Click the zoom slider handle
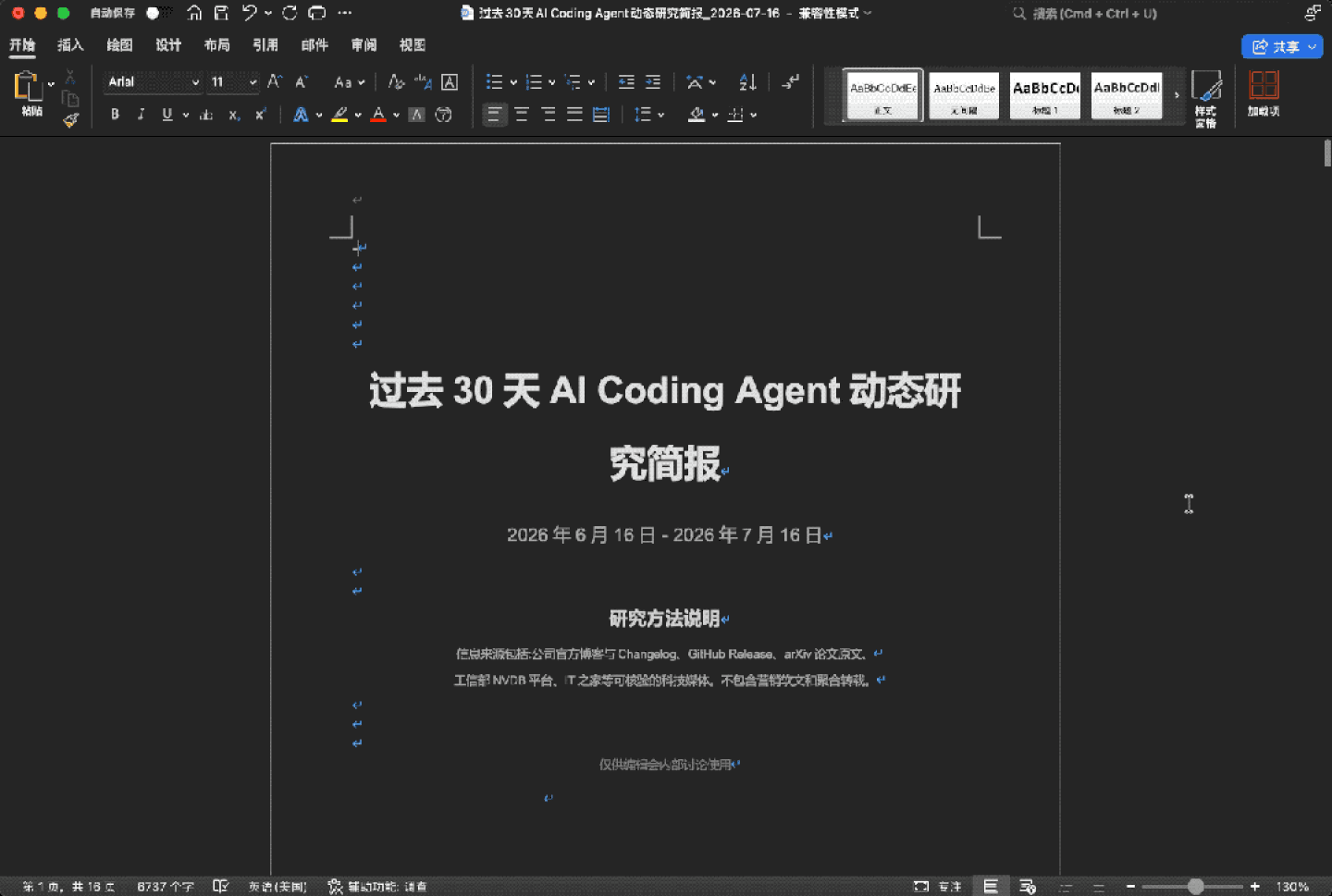Screen dimensions: 1332x896 tap(1195, 886)
